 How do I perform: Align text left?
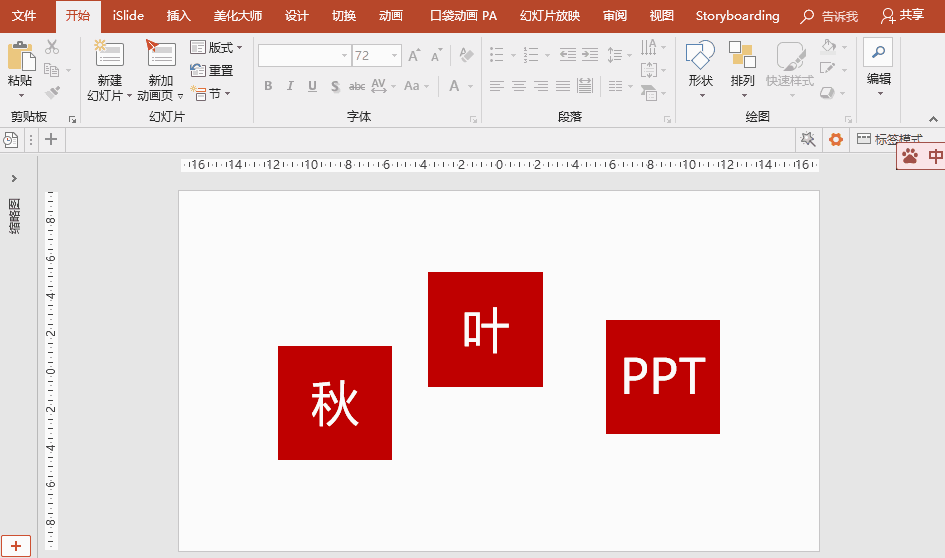[x=497, y=86]
